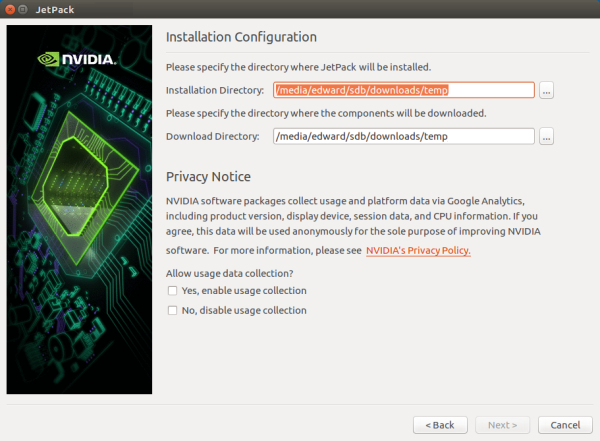
Task: Click the 'Allow usage data collection?' text
Action: click(x=229, y=273)
